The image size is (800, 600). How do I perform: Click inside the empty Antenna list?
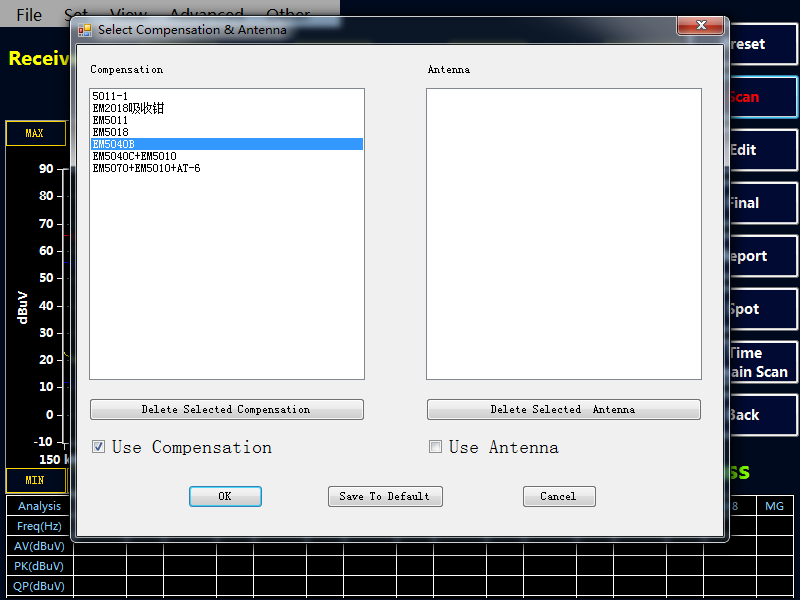(563, 233)
